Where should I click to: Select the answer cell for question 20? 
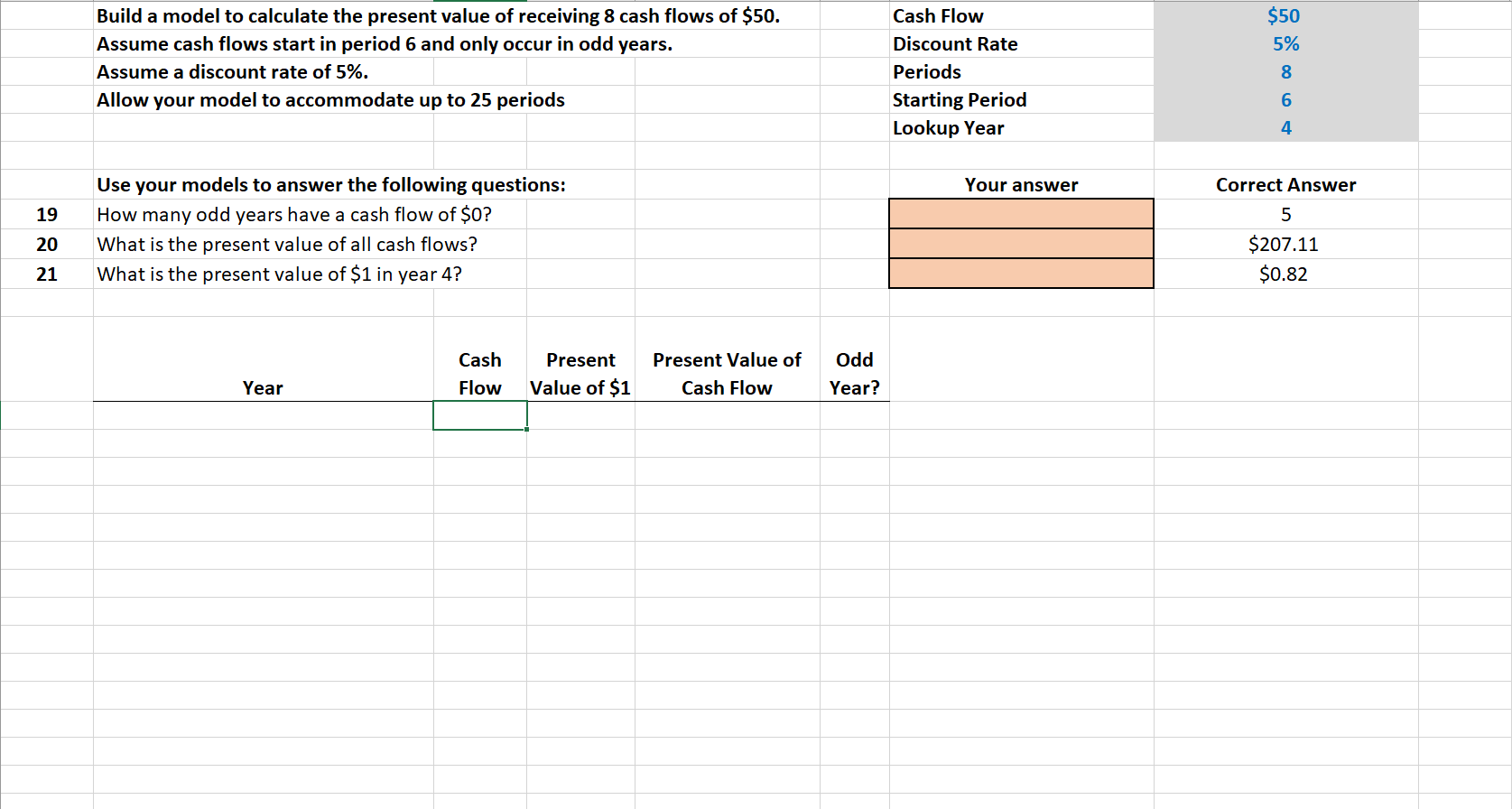click(x=1021, y=244)
